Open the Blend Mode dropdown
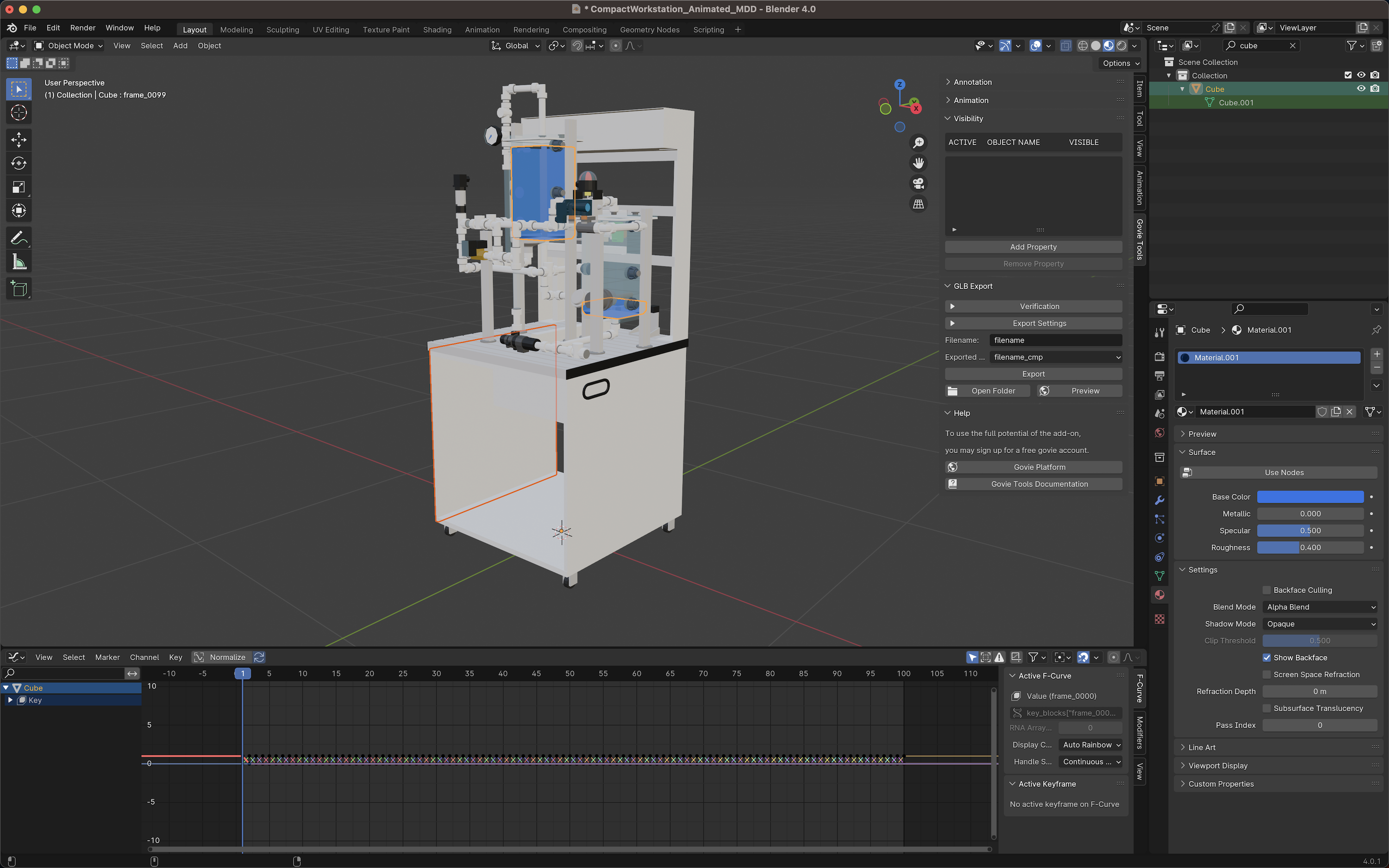1389x868 pixels. pyautogui.click(x=1320, y=607)
